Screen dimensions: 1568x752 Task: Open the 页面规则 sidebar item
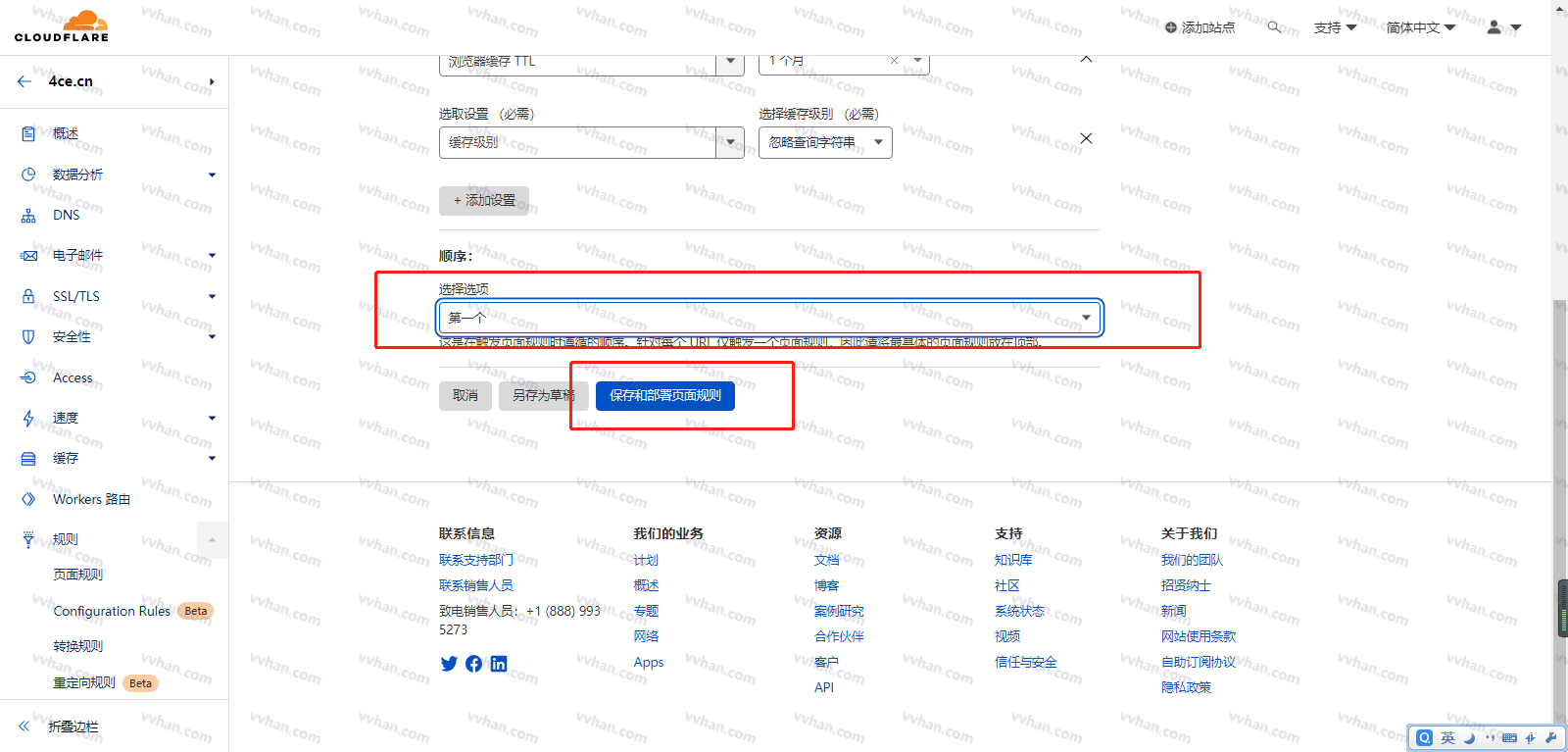77,575
